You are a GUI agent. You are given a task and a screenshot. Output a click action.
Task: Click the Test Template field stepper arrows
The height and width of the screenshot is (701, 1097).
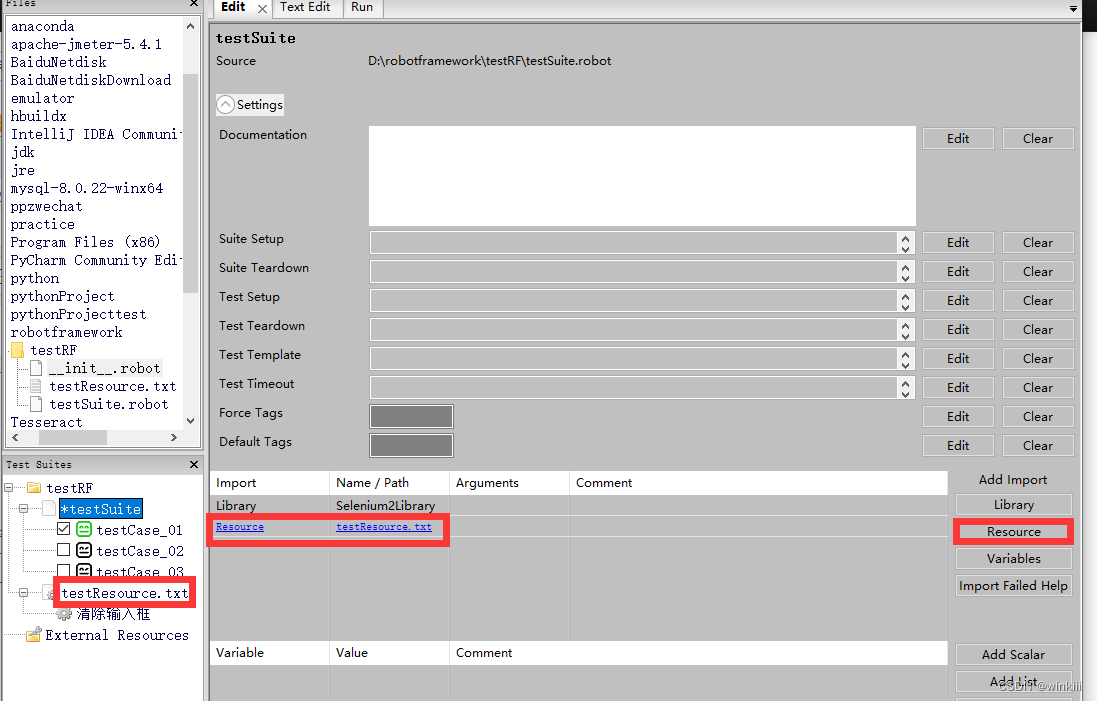[905, 359]
